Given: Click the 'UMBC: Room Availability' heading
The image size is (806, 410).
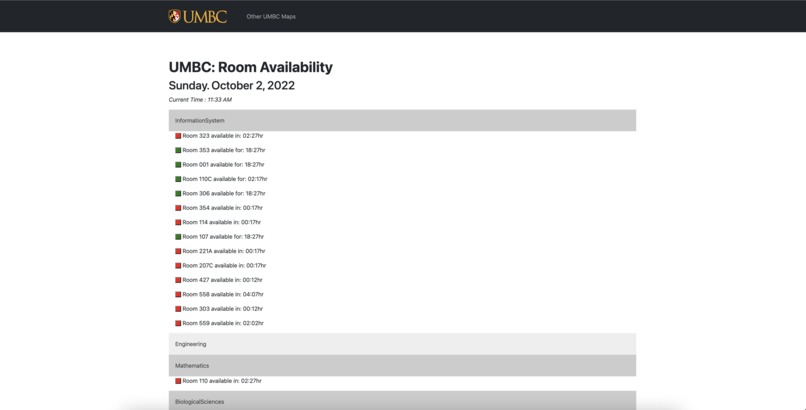Looking at the screenshot, I should pyautogui.click(x=251, y=67).
